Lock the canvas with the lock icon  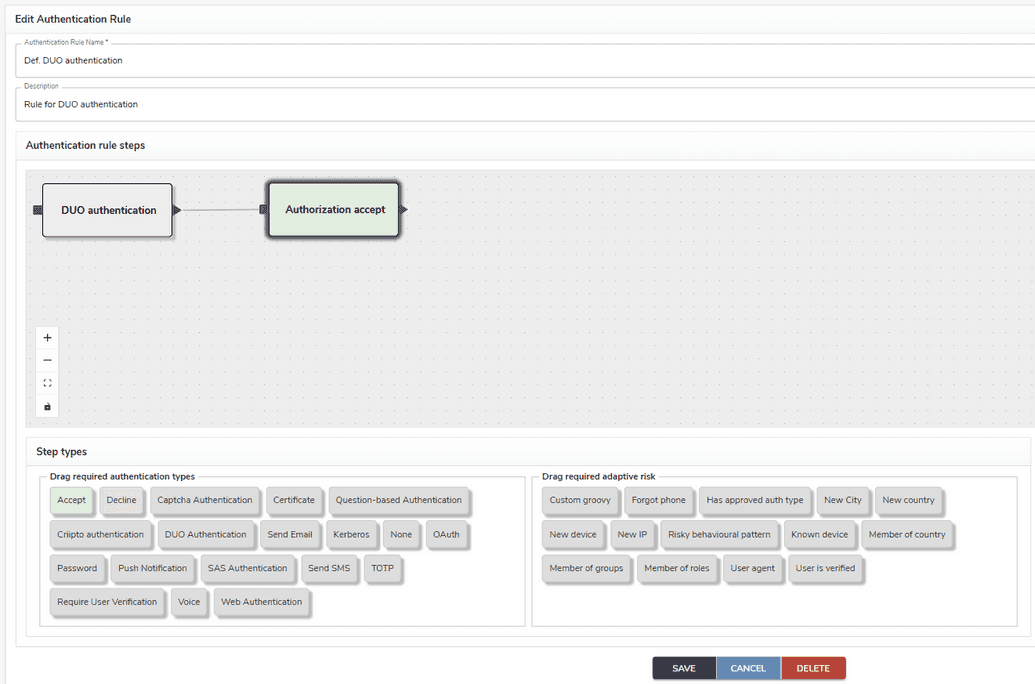(x=47, y=406)
